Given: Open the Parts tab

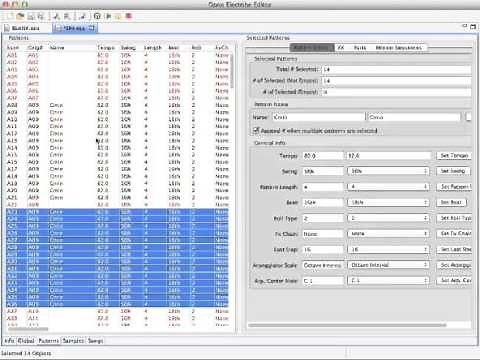Looking at the screenshot, I should (360, 48).
